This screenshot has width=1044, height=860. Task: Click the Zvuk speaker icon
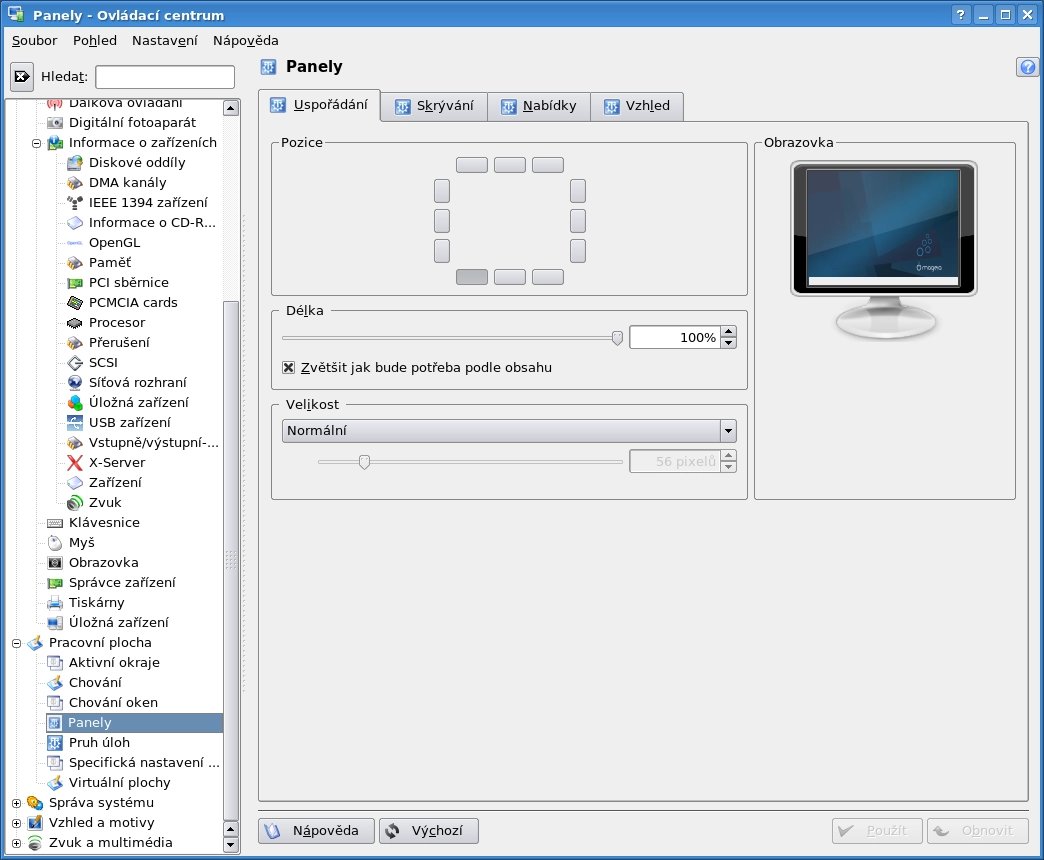coord(75,503)
